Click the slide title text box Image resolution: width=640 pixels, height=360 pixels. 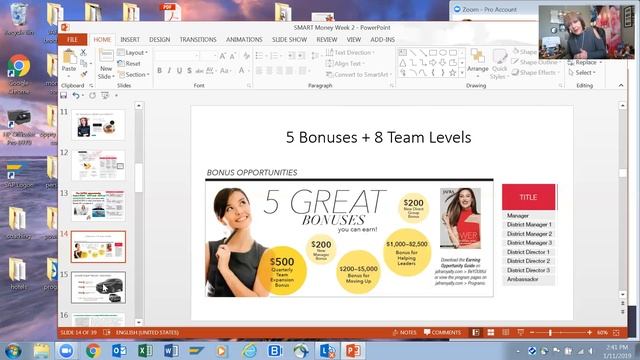point(378,138)
